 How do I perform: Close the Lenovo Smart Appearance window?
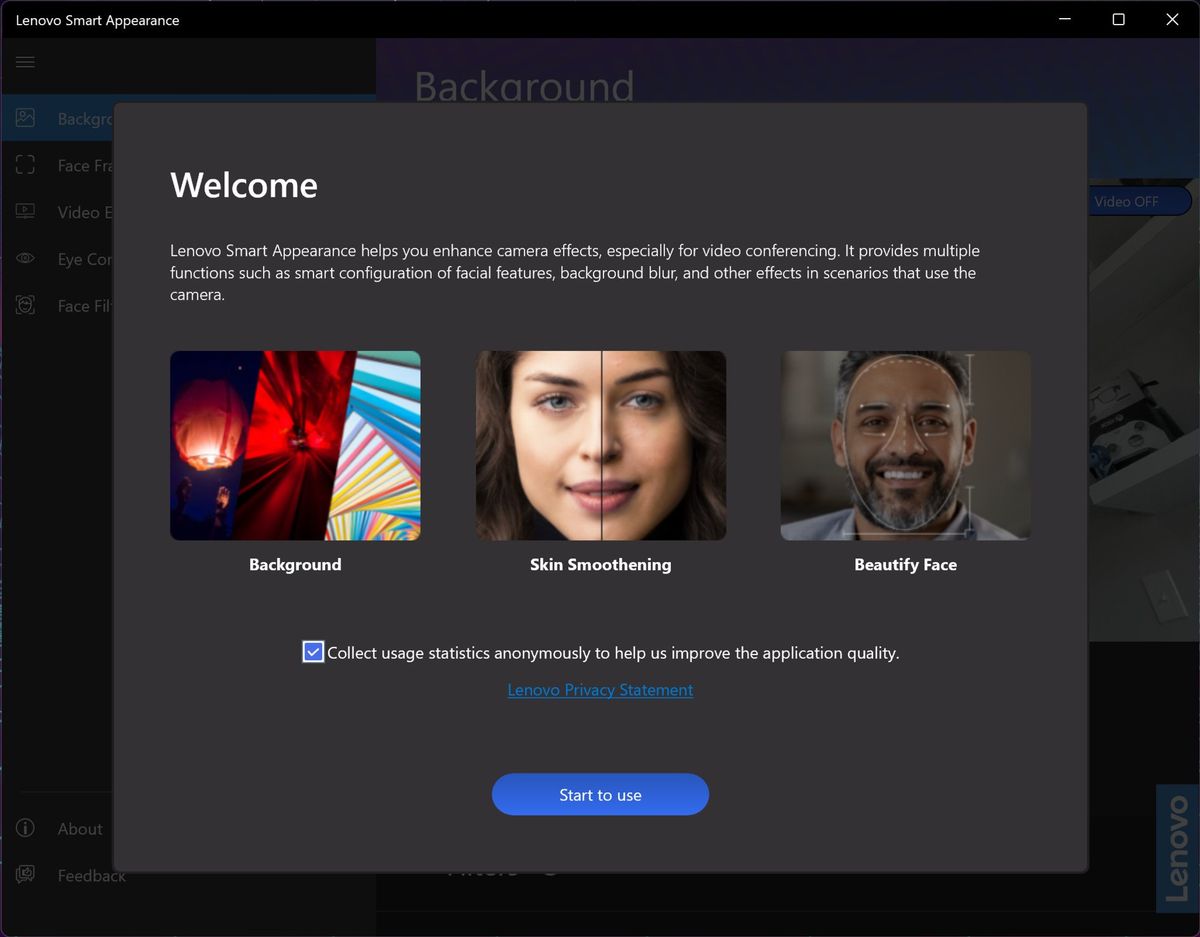click(1172, 19)
